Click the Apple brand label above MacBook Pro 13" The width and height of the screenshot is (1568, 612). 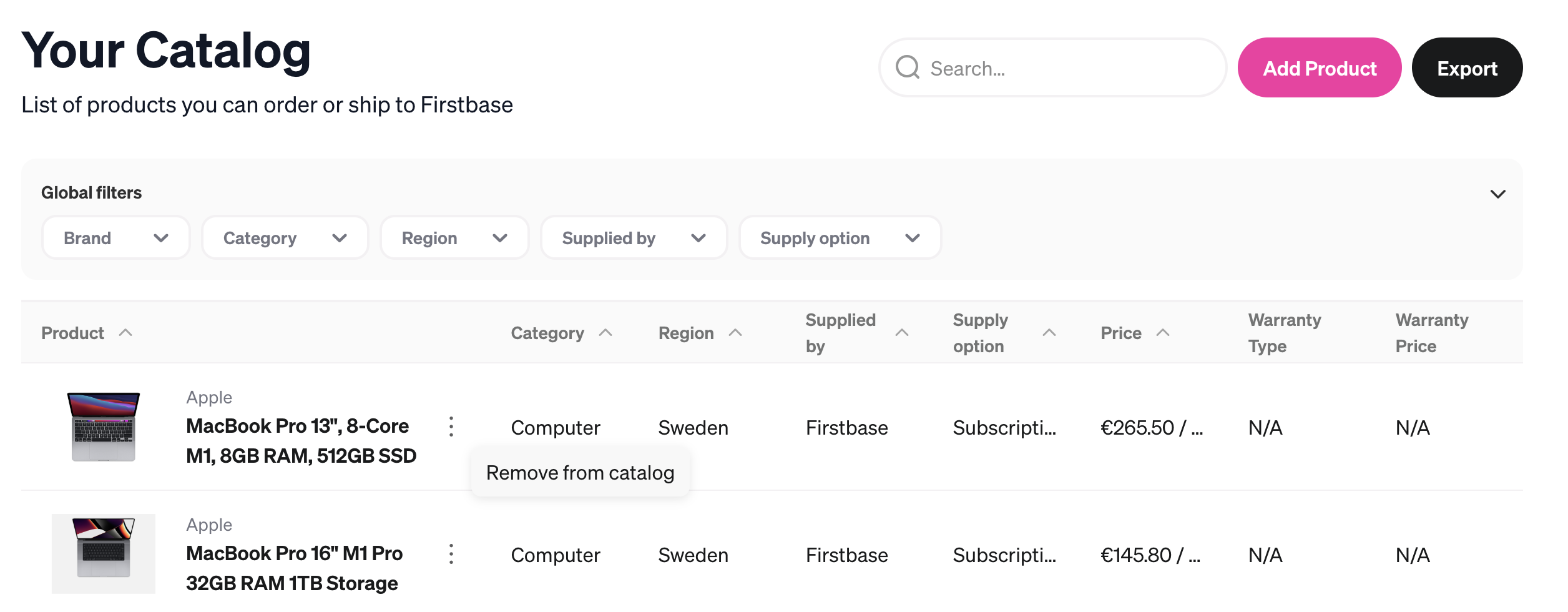point(209,398)
